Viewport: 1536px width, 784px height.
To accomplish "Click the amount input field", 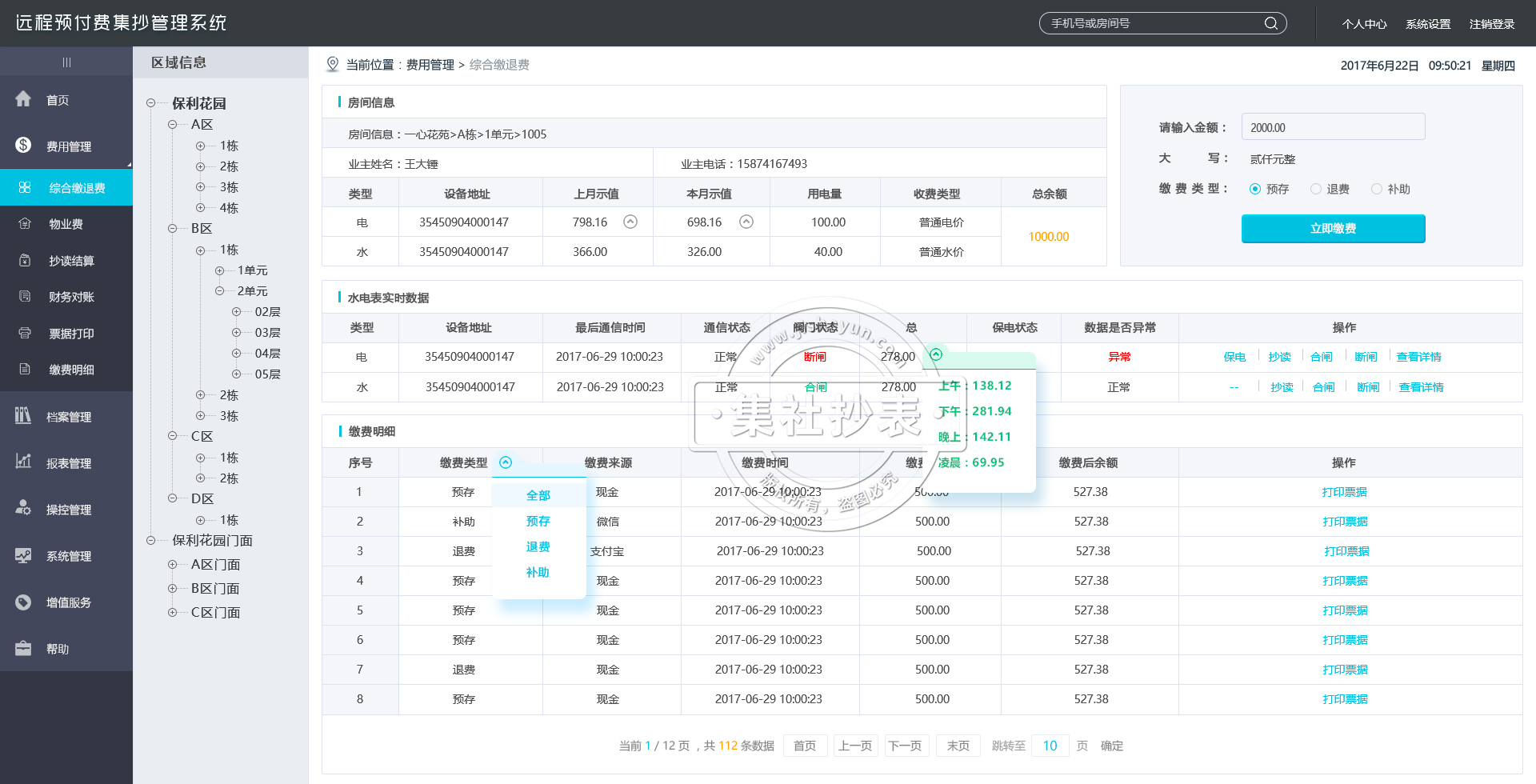I will [1333, 127].
